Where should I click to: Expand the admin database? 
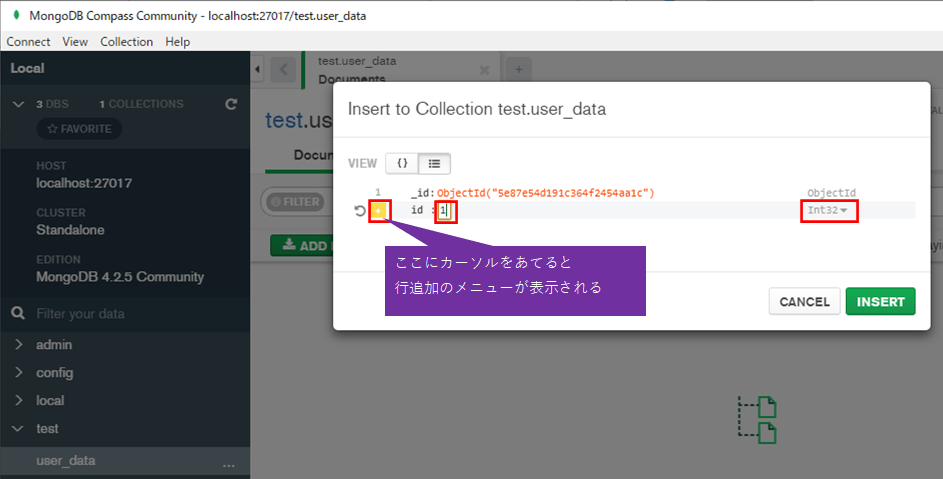click(x=19, y=344)
